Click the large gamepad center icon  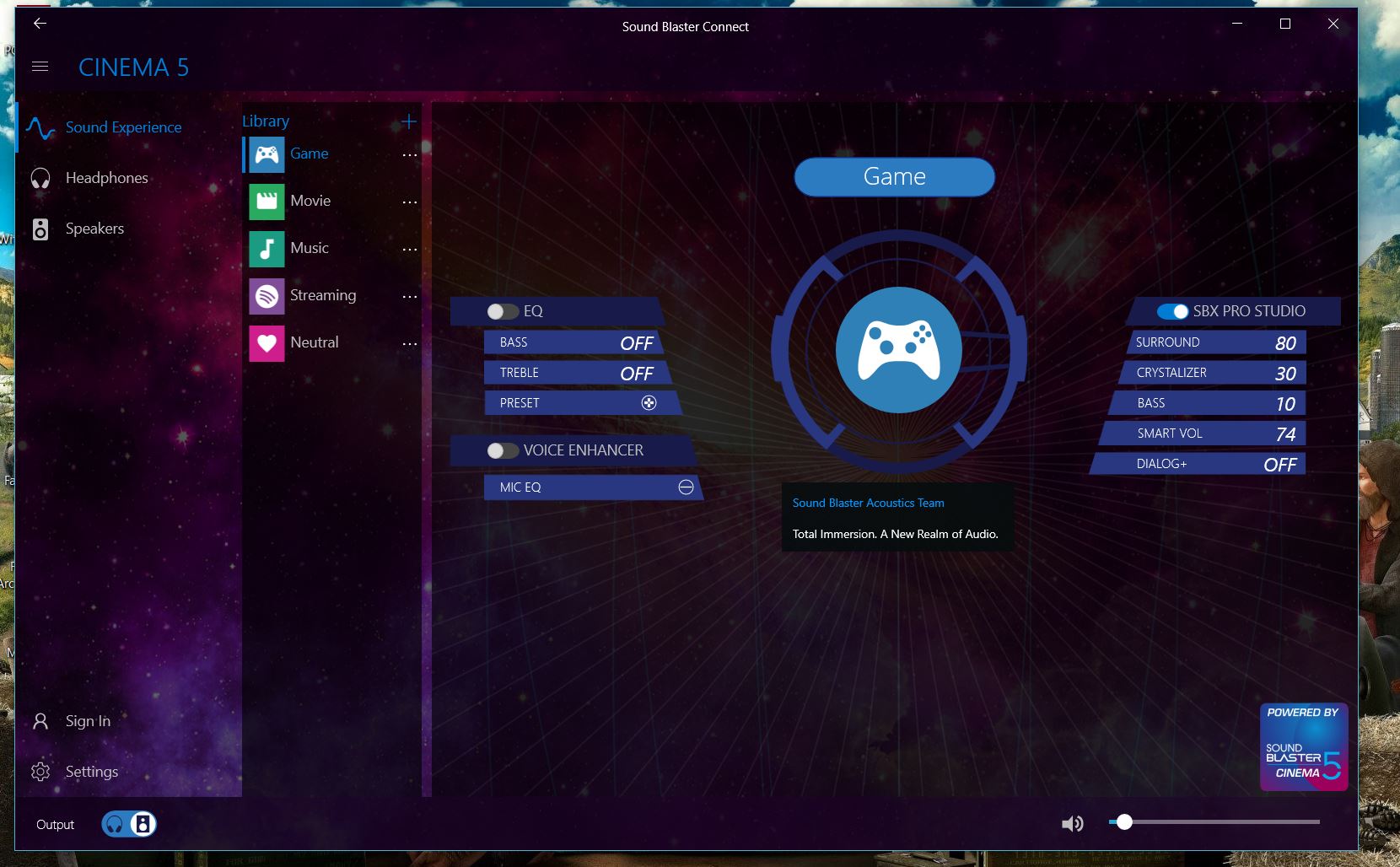(x=898, y=350)
